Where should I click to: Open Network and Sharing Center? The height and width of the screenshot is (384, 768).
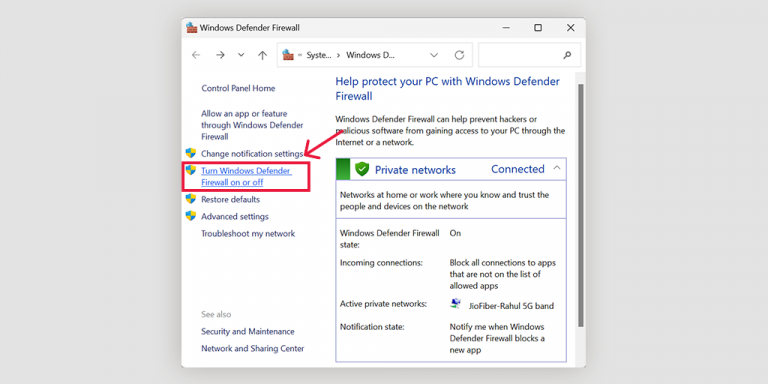pos(253,349)
